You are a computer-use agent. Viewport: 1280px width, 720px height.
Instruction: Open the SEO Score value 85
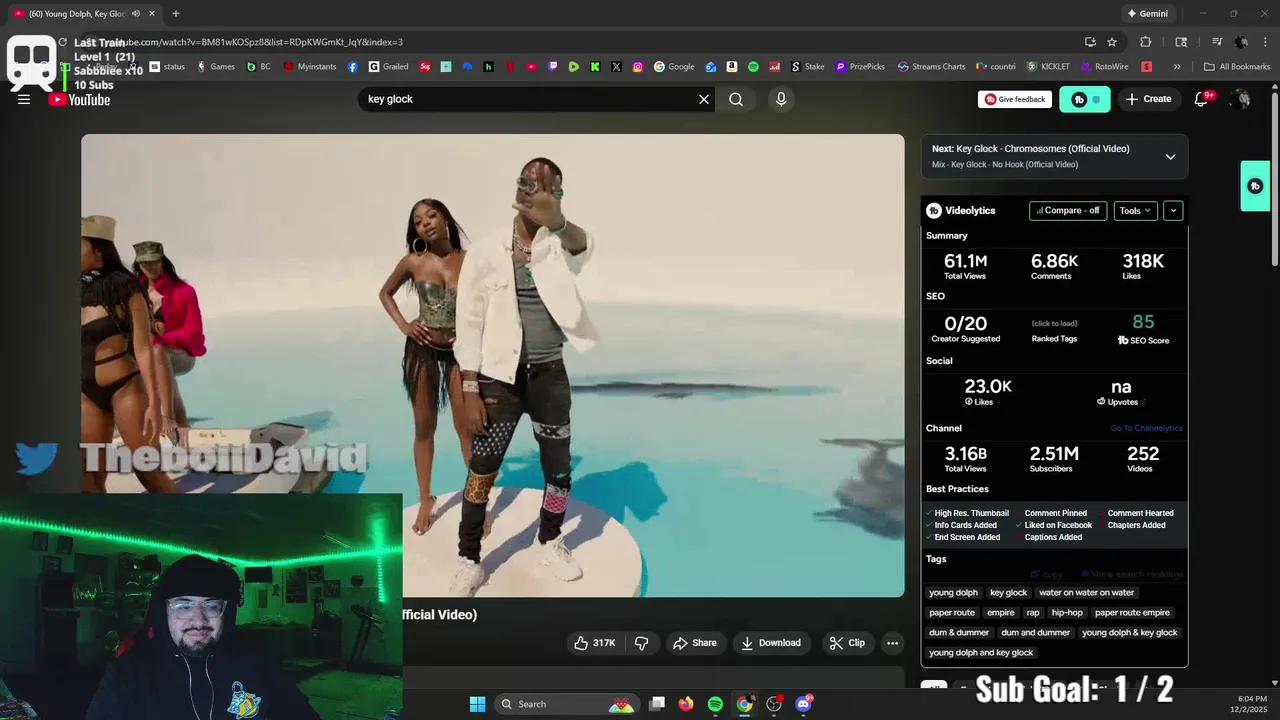pos(1143,322)
